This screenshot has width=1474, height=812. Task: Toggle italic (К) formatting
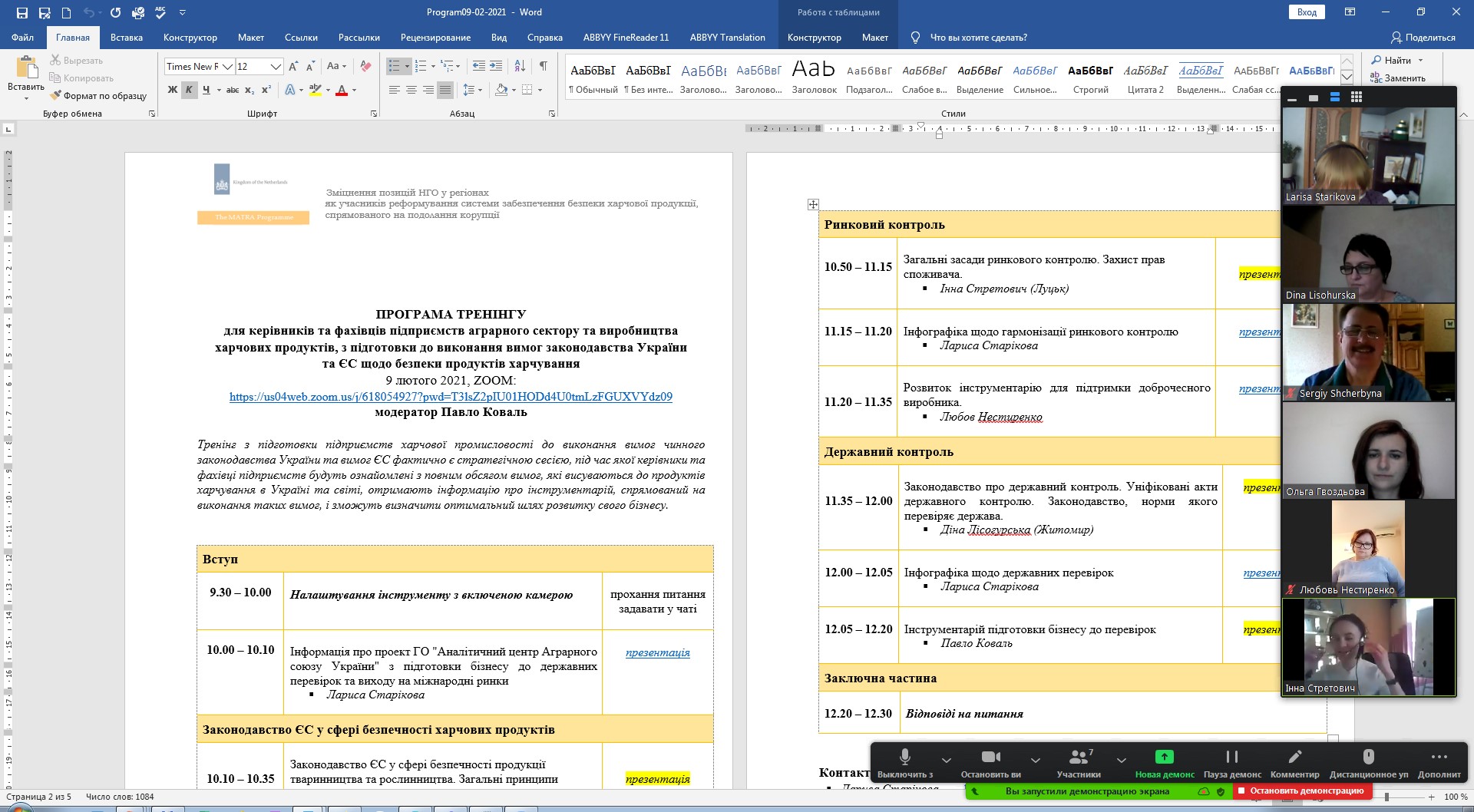tap(189, 90)
